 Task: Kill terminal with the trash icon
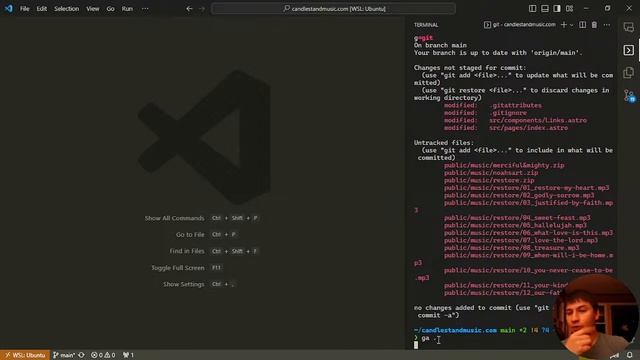point(594,25)
